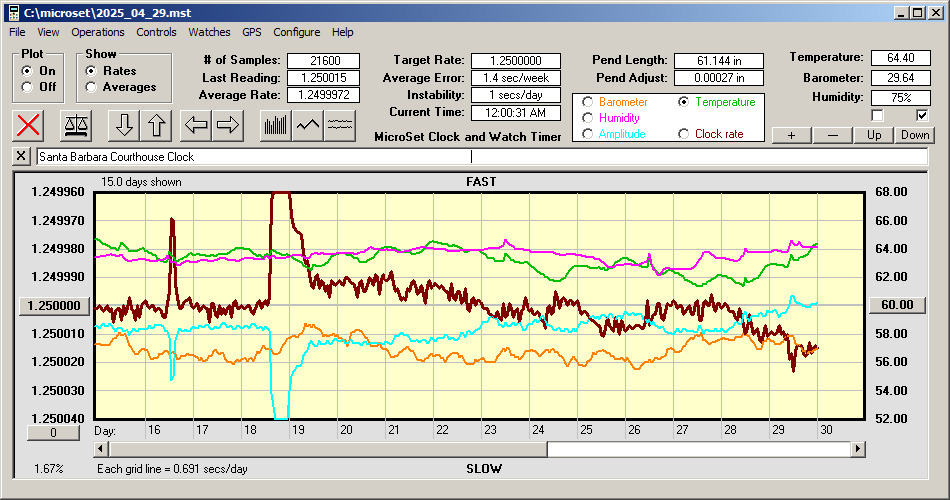The image size is (950, 500).
Task: Click the right arrow toolbar button
Action: (229, 125)
